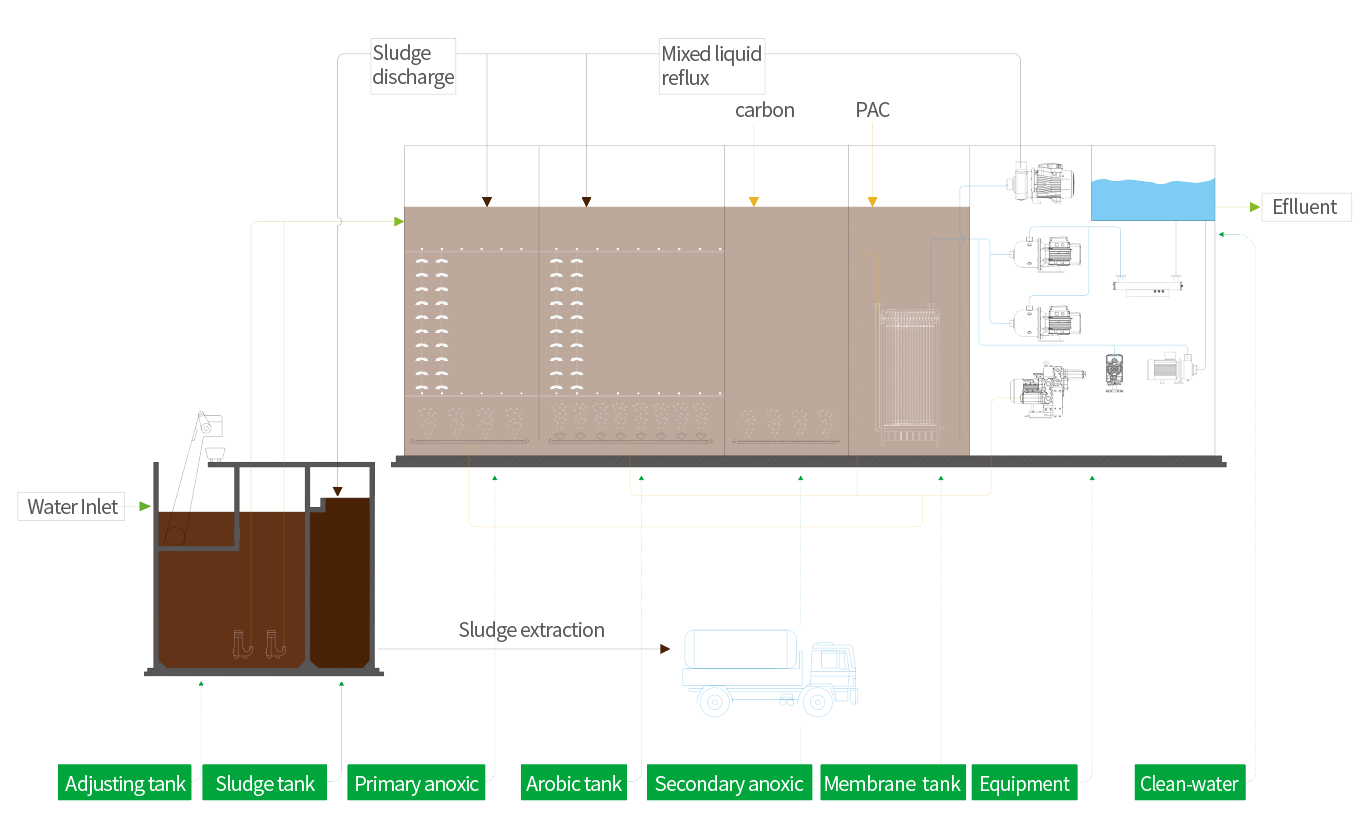This screenshot has height=836, width=1371.
Task: Click the brown arrow dropping into the sludge tank
Action: 338,492
